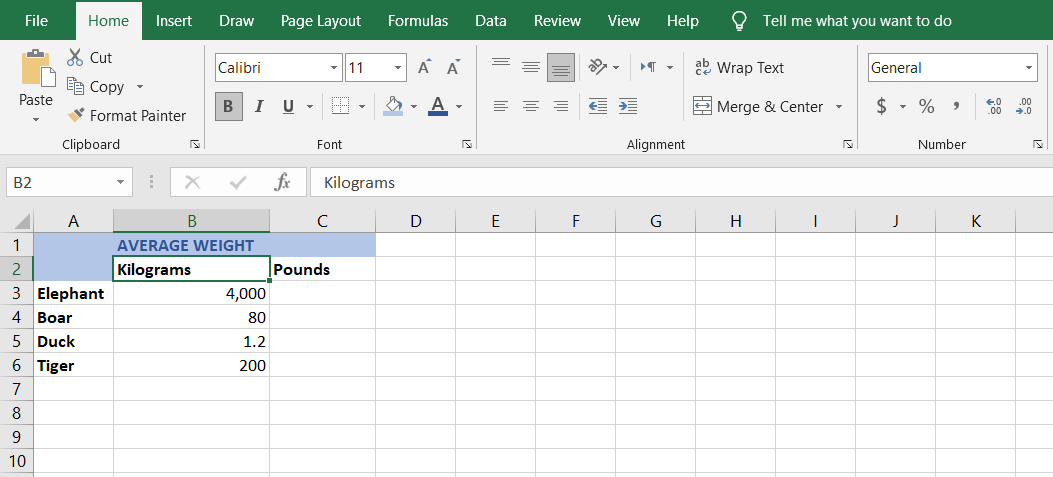Open the Formulas ribbon tab
The height and width of the screenshot is (477, 1053).
pyautogui.click(x=418, y=21)
